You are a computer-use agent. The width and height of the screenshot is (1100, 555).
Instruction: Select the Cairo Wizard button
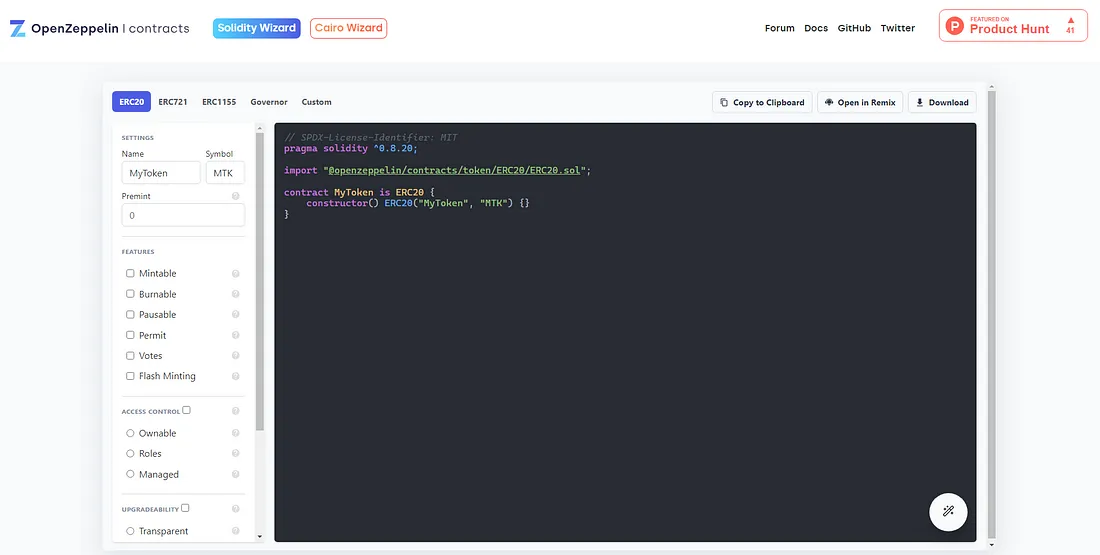tap(349, 28)
